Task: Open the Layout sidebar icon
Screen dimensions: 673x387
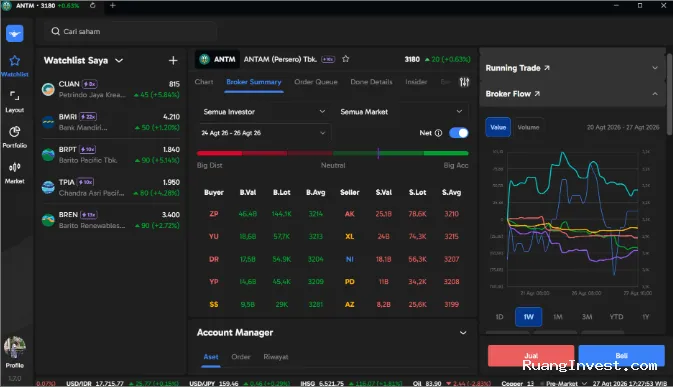Action: (15, 96)
